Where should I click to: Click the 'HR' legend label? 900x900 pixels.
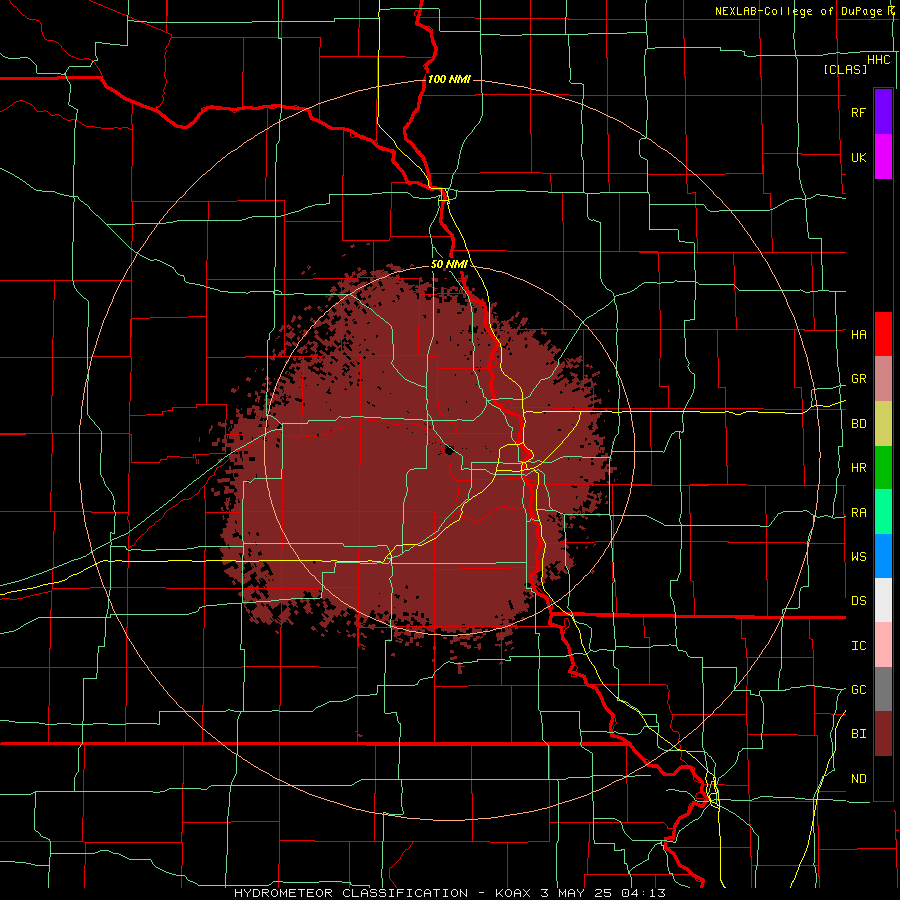click(859, 468)
